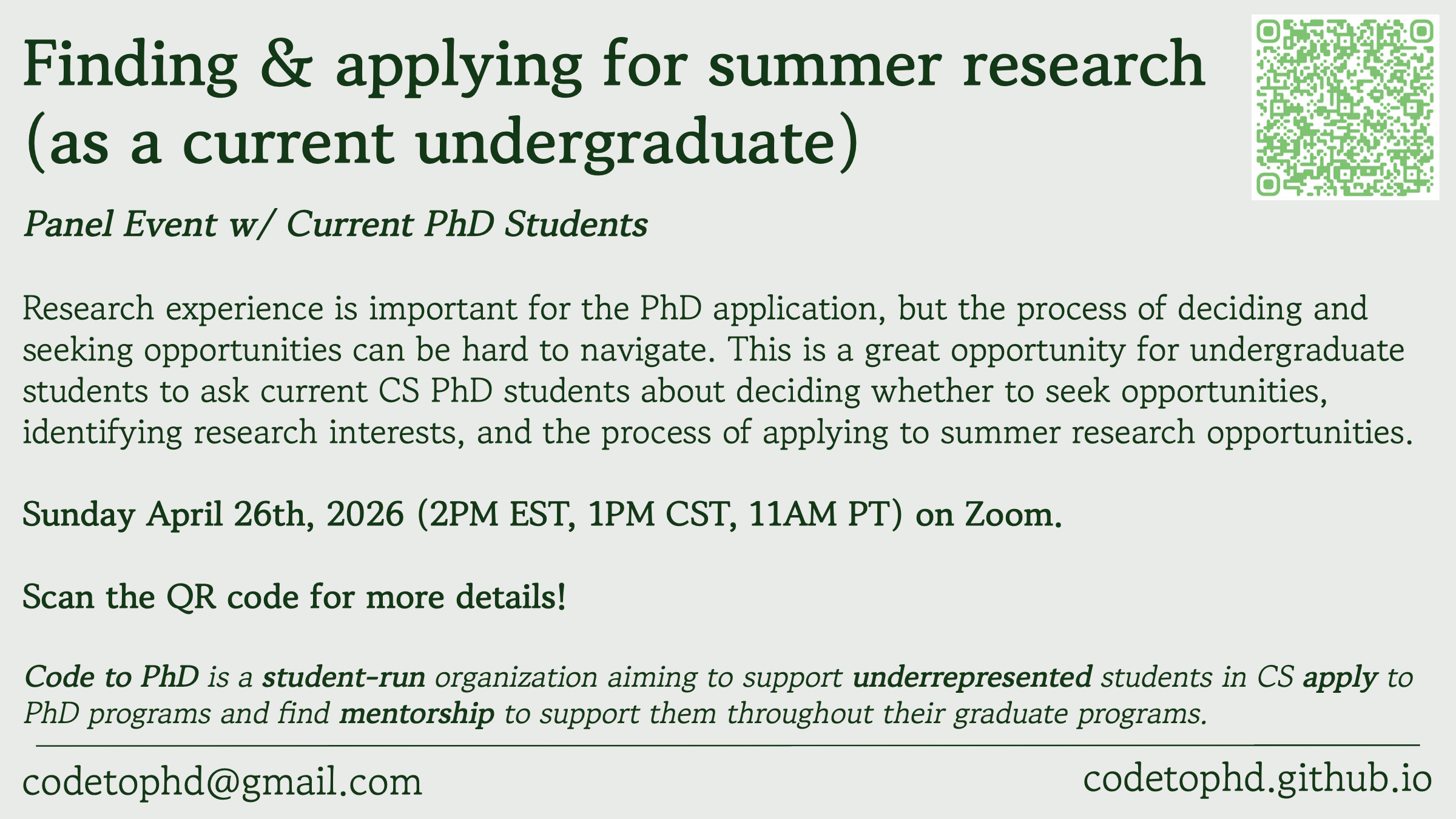Click the bold word 'apply' in the footer description
The image size is (1456, 819).
tap(1341, 678)
